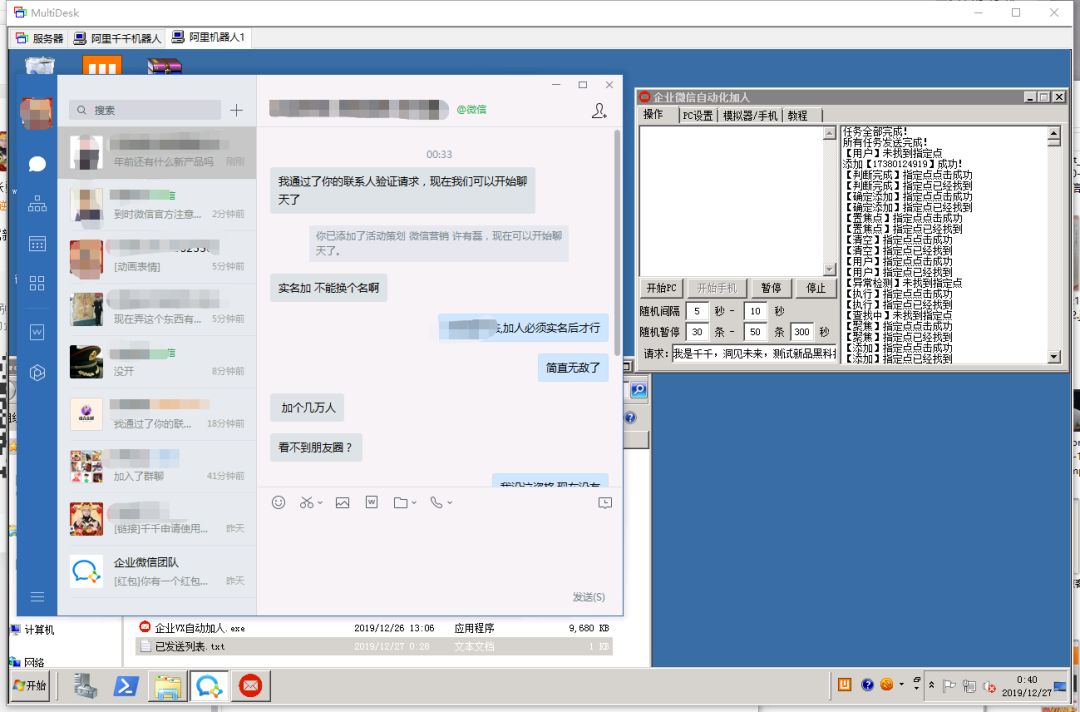The height and width of the screenshot is (712, 1080).
Task: Click the 随机暂停 seconds field showing 300
Action: tap(802, 332)
